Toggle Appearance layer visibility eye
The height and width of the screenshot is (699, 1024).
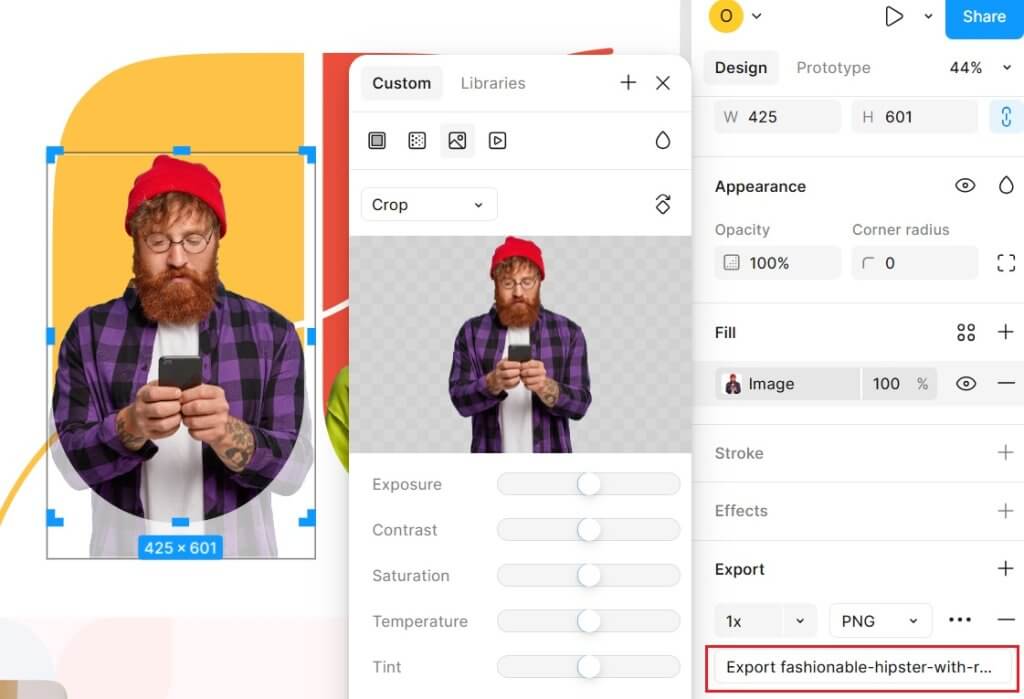(965, 186)
